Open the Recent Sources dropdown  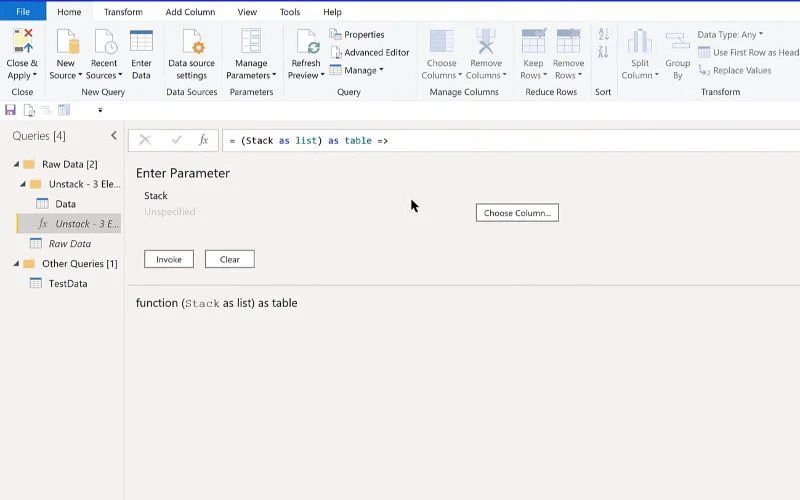click(120, 75)
